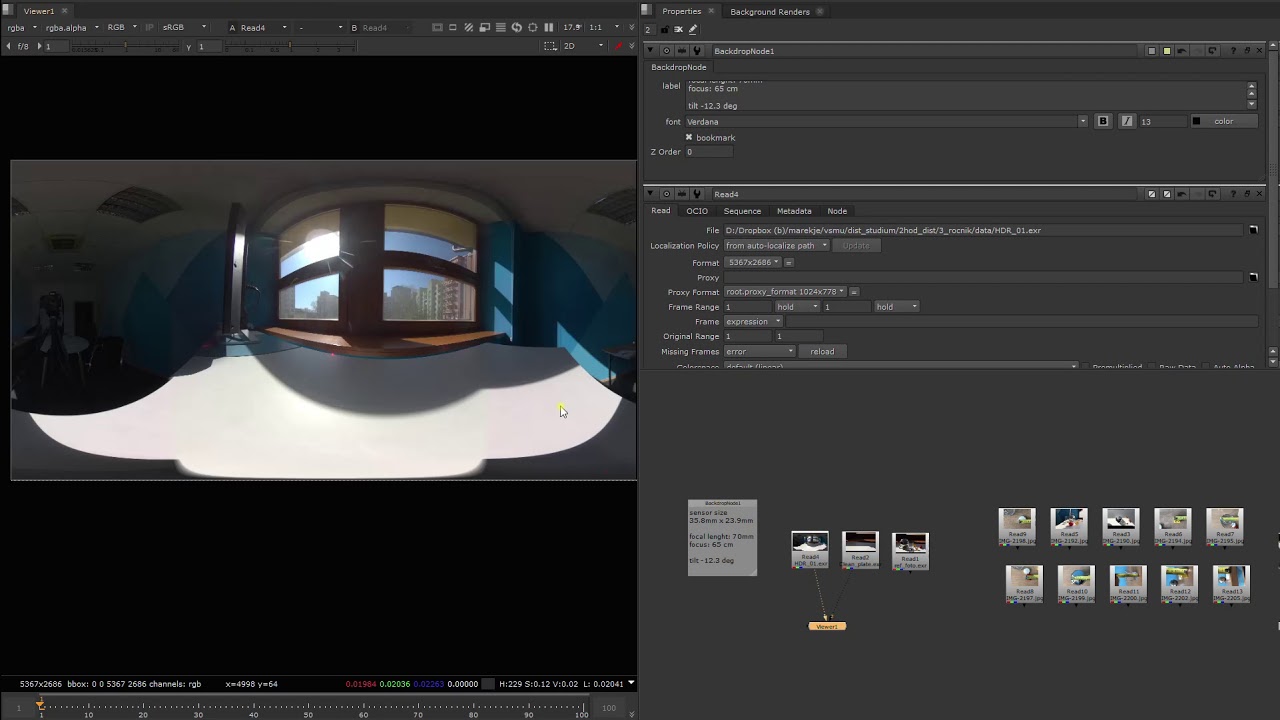This screenshot has height=720, width=1280.
Task: Click the revert icon on Read4 panel
Action: click(1212, 194)
